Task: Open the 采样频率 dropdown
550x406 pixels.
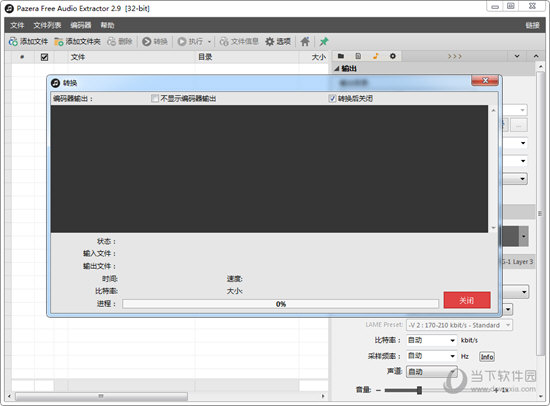Action: (452, 356)
